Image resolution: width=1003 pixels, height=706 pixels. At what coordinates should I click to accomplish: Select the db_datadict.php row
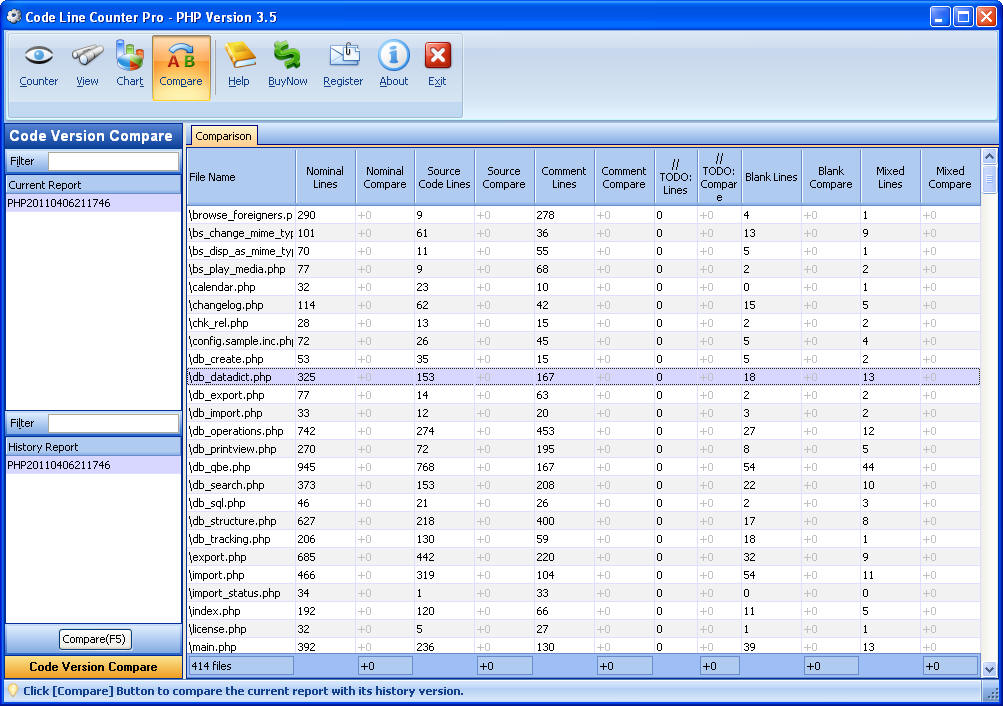click(x=400, y=377)
